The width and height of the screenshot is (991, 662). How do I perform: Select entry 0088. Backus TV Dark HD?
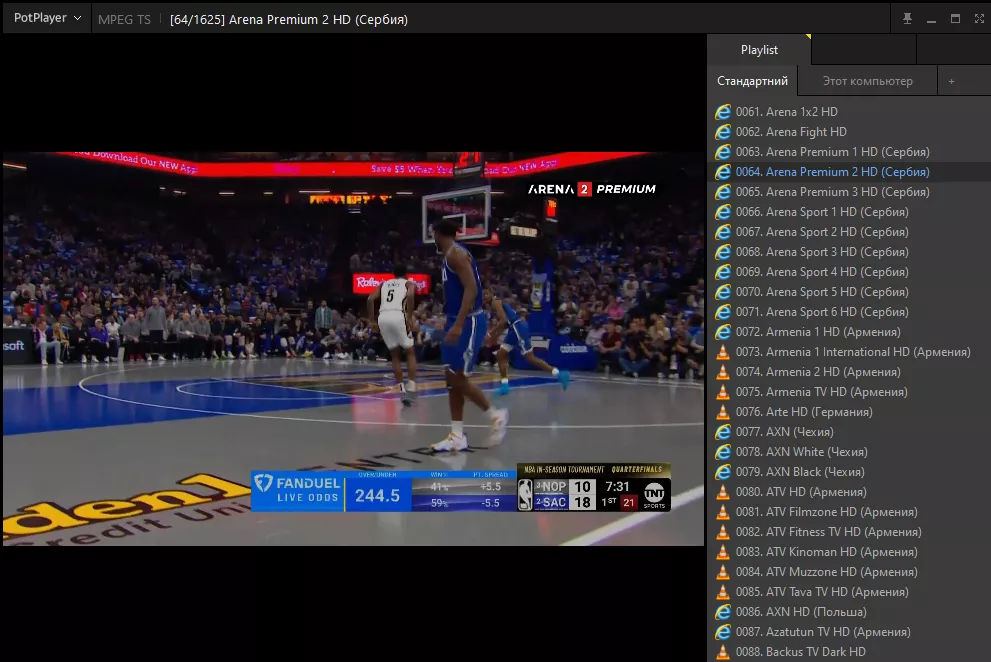[x=849, y=652]
